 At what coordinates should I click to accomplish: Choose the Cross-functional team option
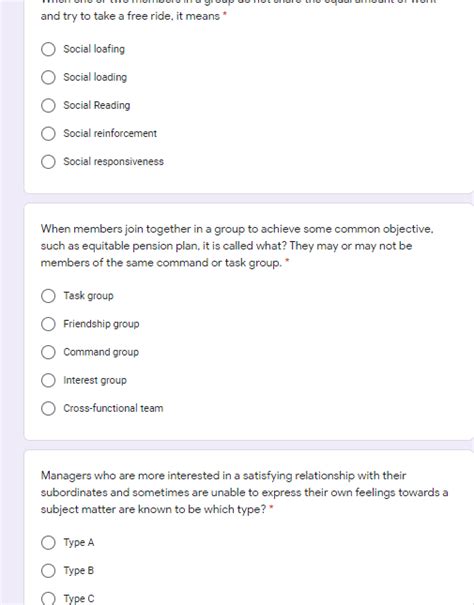point(48,409)
